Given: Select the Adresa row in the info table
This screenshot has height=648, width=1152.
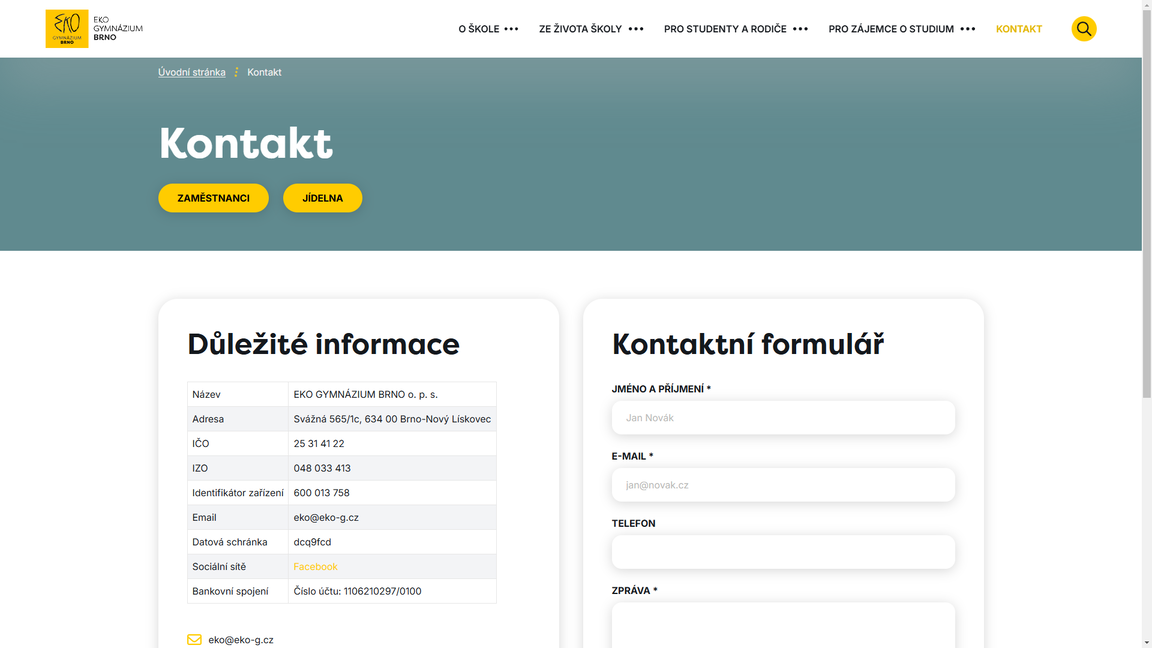Looking at the screenshot, I should pos(340,418).
